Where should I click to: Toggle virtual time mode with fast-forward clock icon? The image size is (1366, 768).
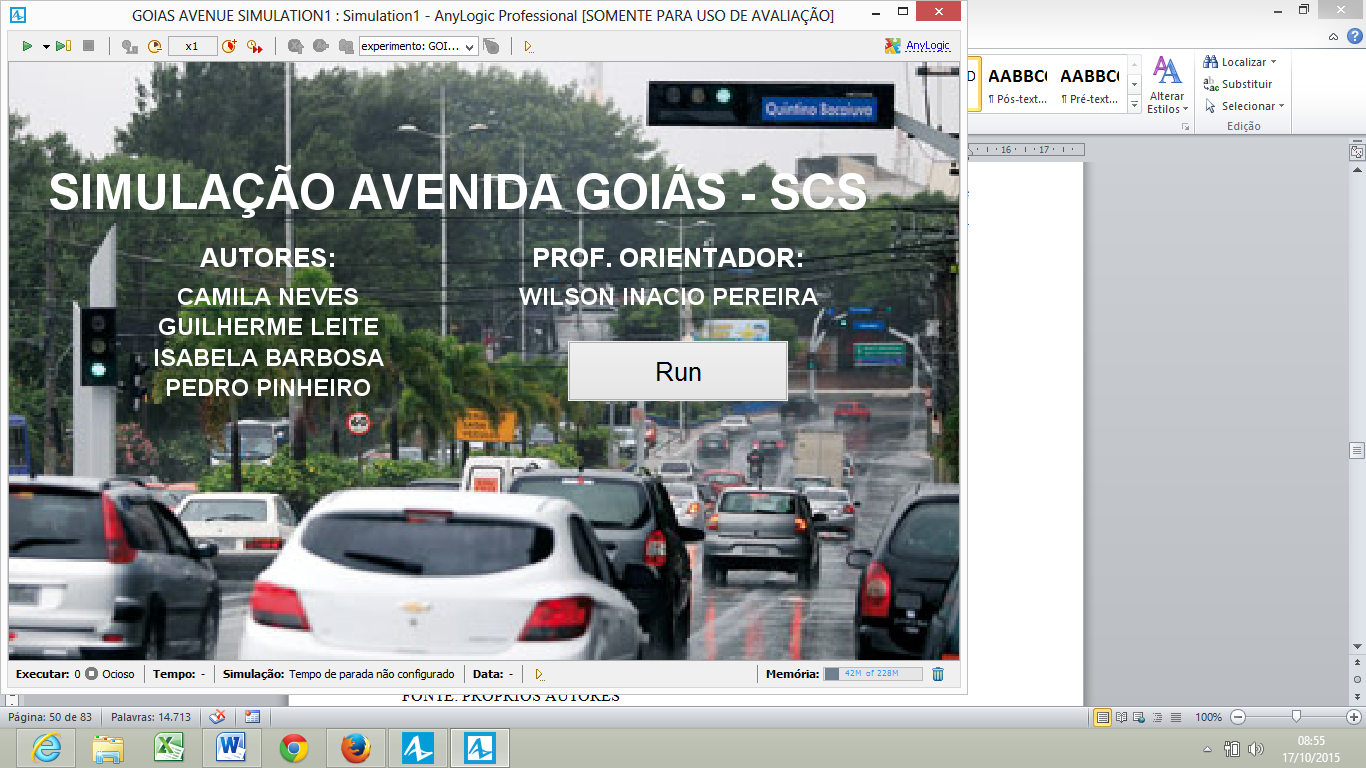coord(254,46)
